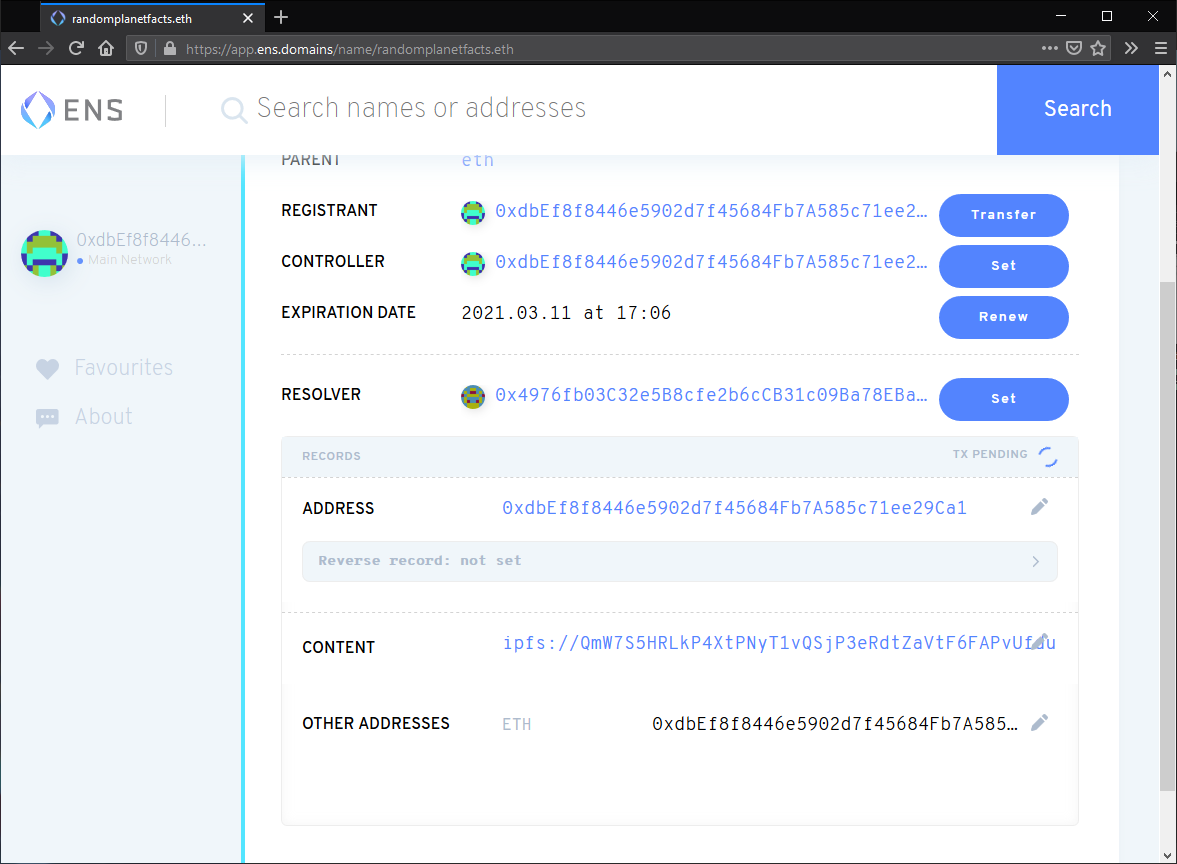Viewport: 1177px width, 864px height.
Task: Edit the CONTENT record pencil icon
Action: coord(1041,641)
